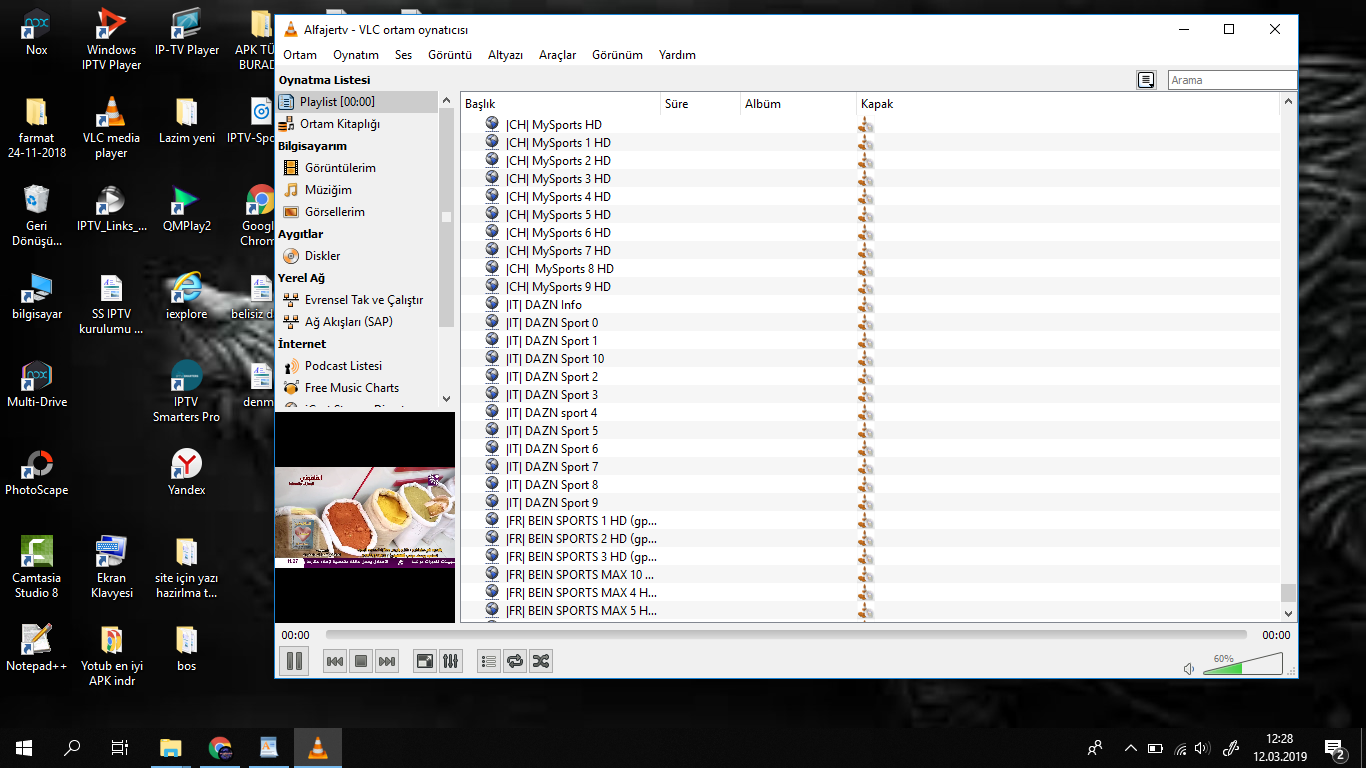Image resolution: width=1366 pixels, height=768 pixels.
Task: Open the Altyazı menu
Action: pyautogui.click(x=505, y=55)
